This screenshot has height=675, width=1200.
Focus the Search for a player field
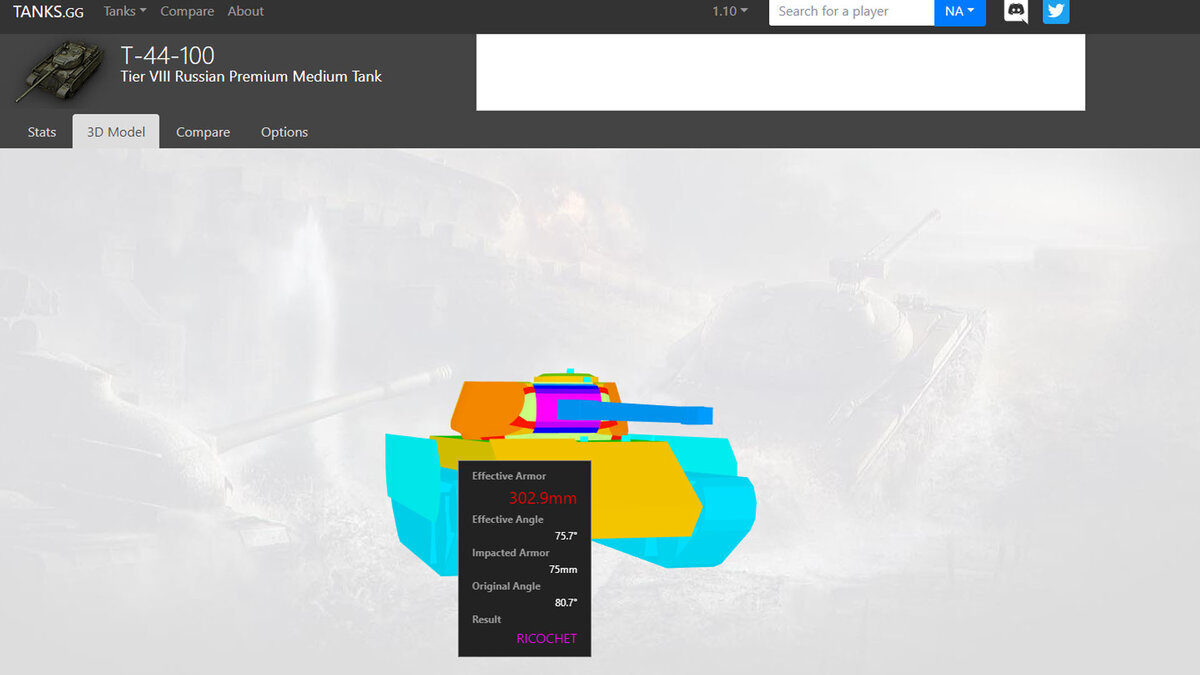851,12
